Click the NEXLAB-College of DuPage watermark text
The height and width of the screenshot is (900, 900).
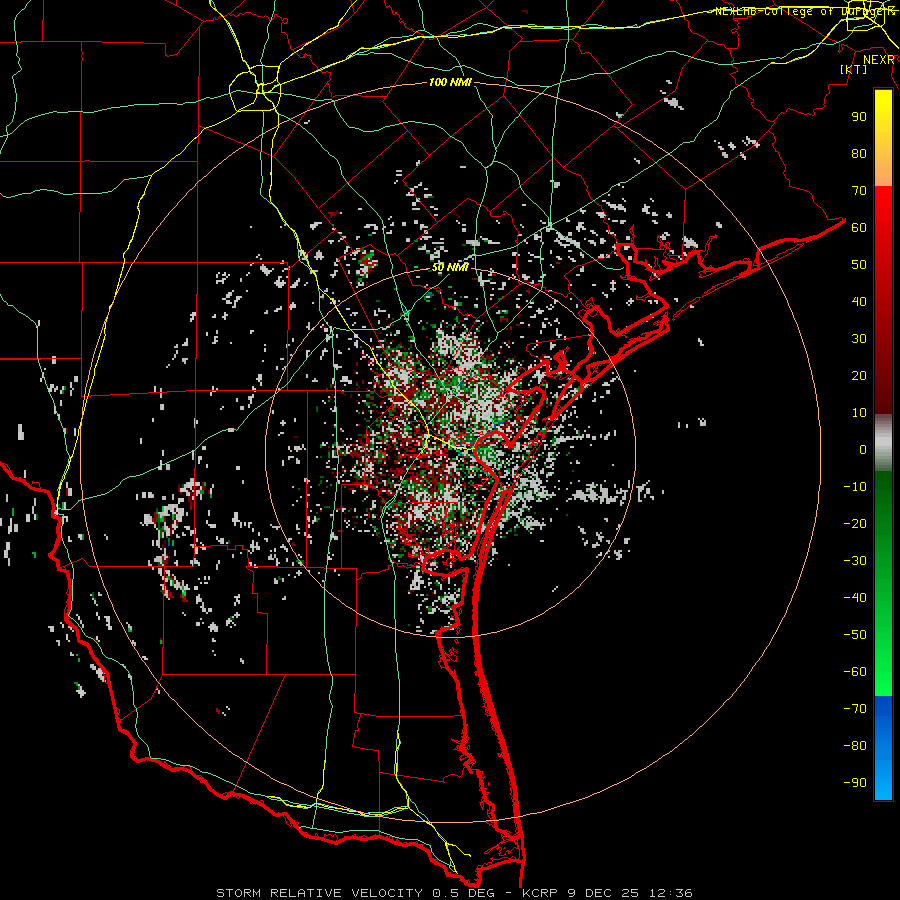pyautogui.click(x=805, y=11)
